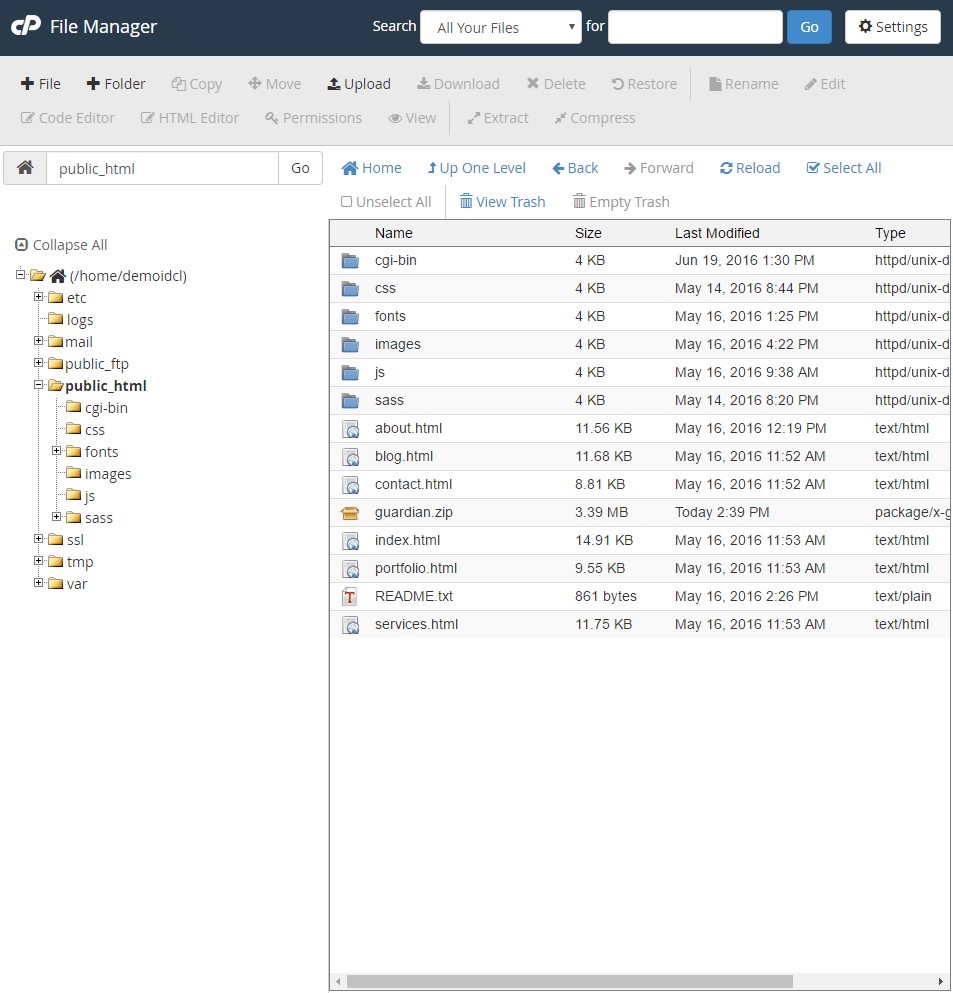Image resolution: width=953 pixels, height=993 pixels.
Task: Click the Edit toolbar button
Action: click(825, 84)
